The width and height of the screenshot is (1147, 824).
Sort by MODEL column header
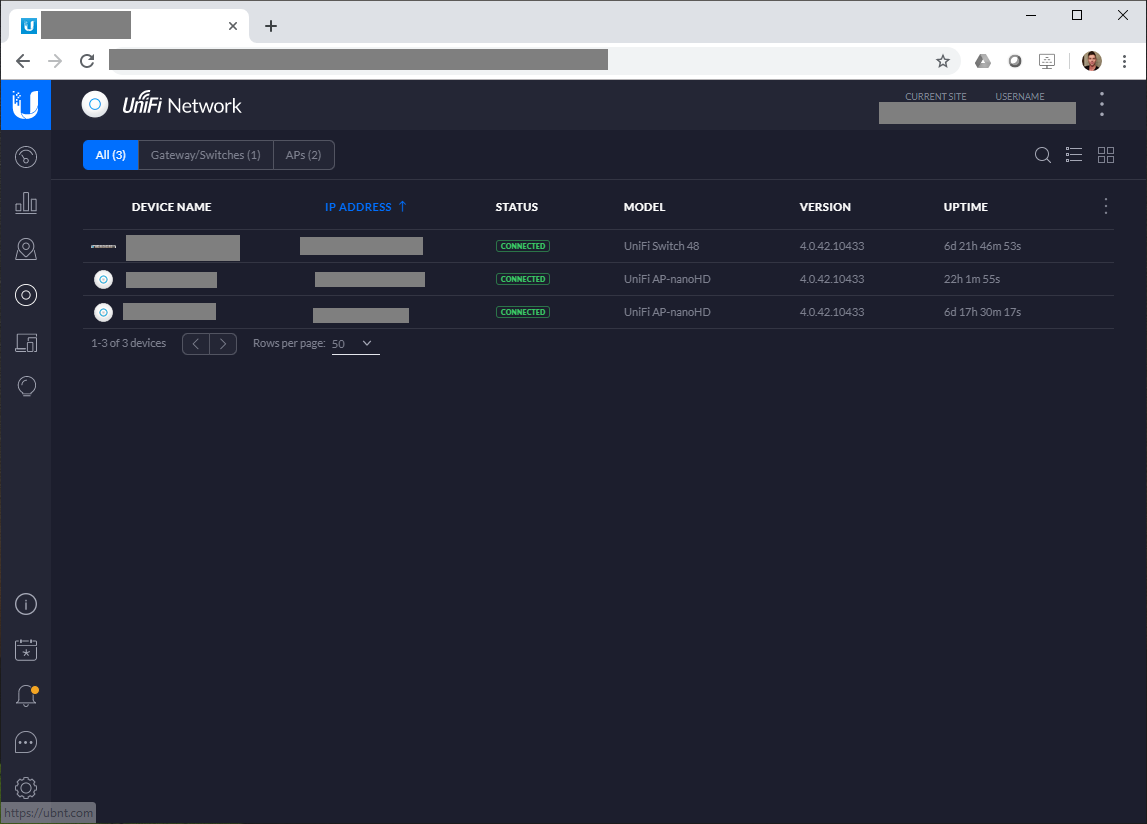pos(644,207)
